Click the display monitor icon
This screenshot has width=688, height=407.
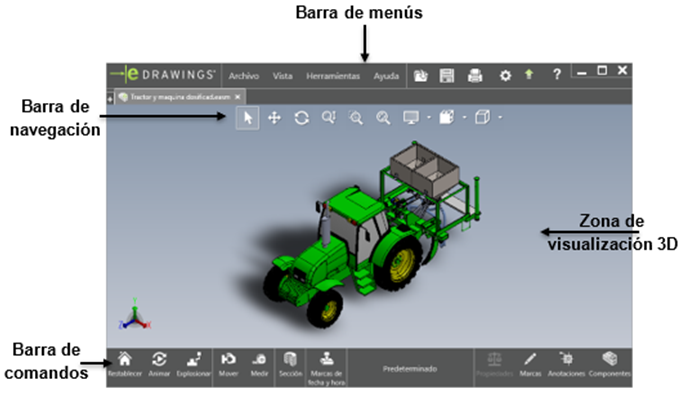pyautogui.click(x=411, y=118)
